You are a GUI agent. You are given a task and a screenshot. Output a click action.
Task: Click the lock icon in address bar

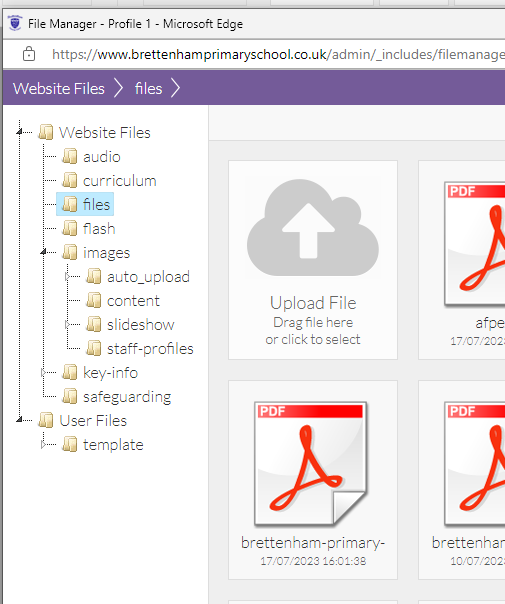tap(29, 54)
